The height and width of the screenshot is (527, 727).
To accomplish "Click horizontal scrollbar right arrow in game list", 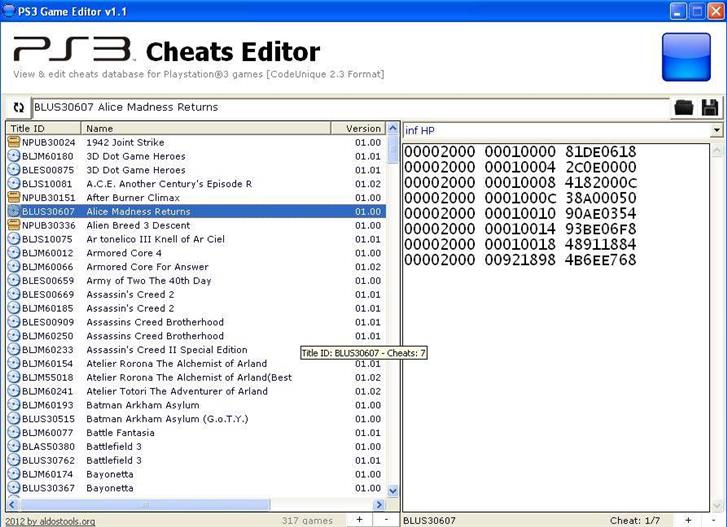I will pos(380,504).
